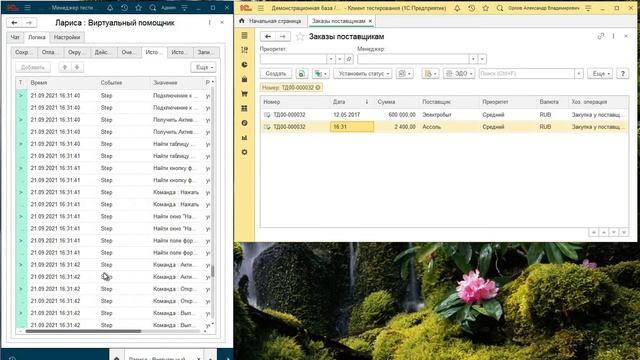Viewport: 640px width, 360px height.
Task: Open main menu in Менеджер тестирования window
Action: coord(27,7)
